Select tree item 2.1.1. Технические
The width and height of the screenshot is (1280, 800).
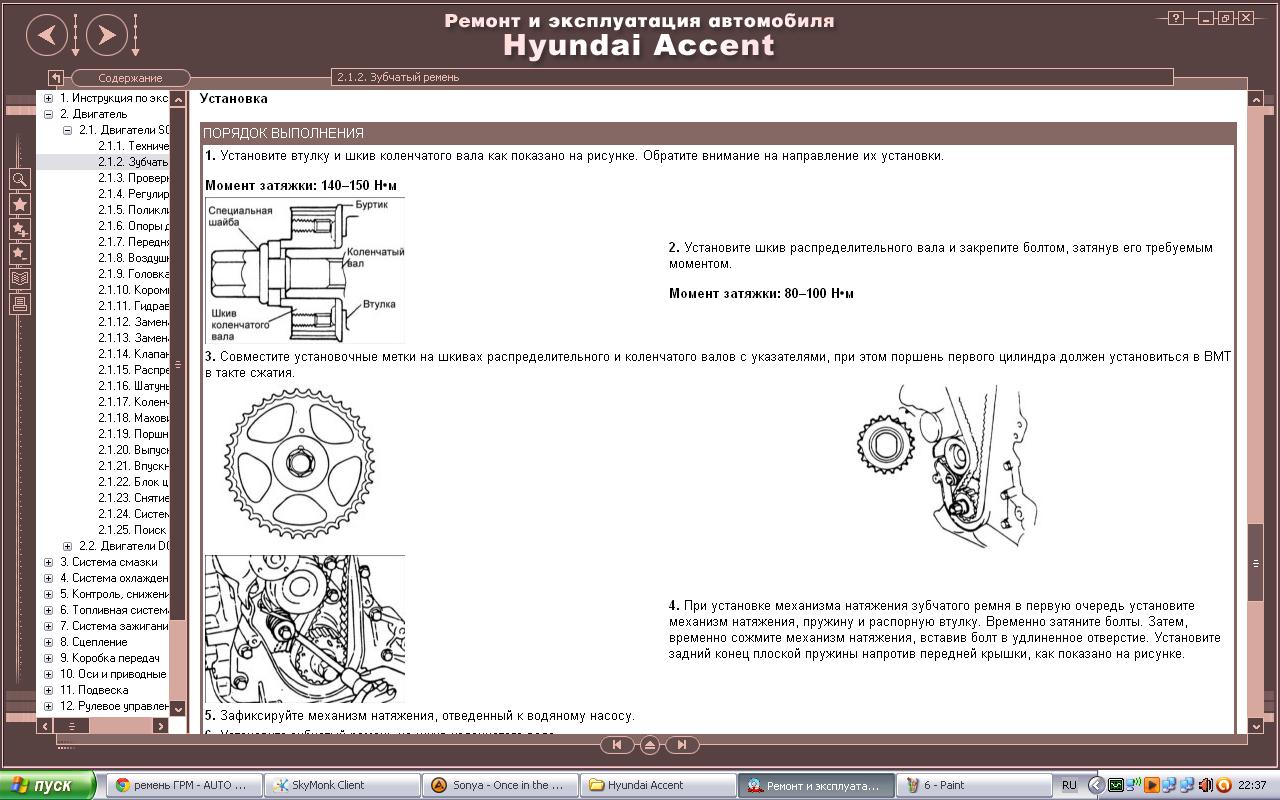pos(133,146)
